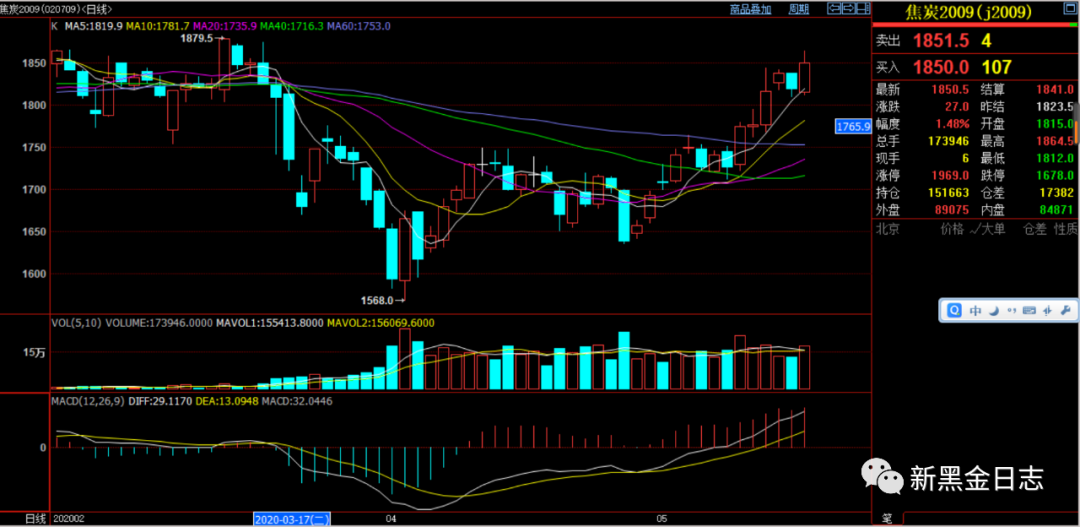Screen dimensions: 1080x527
Task: Click open interest 151663 value
Action: pyautogui.click(x=948, y=192)
